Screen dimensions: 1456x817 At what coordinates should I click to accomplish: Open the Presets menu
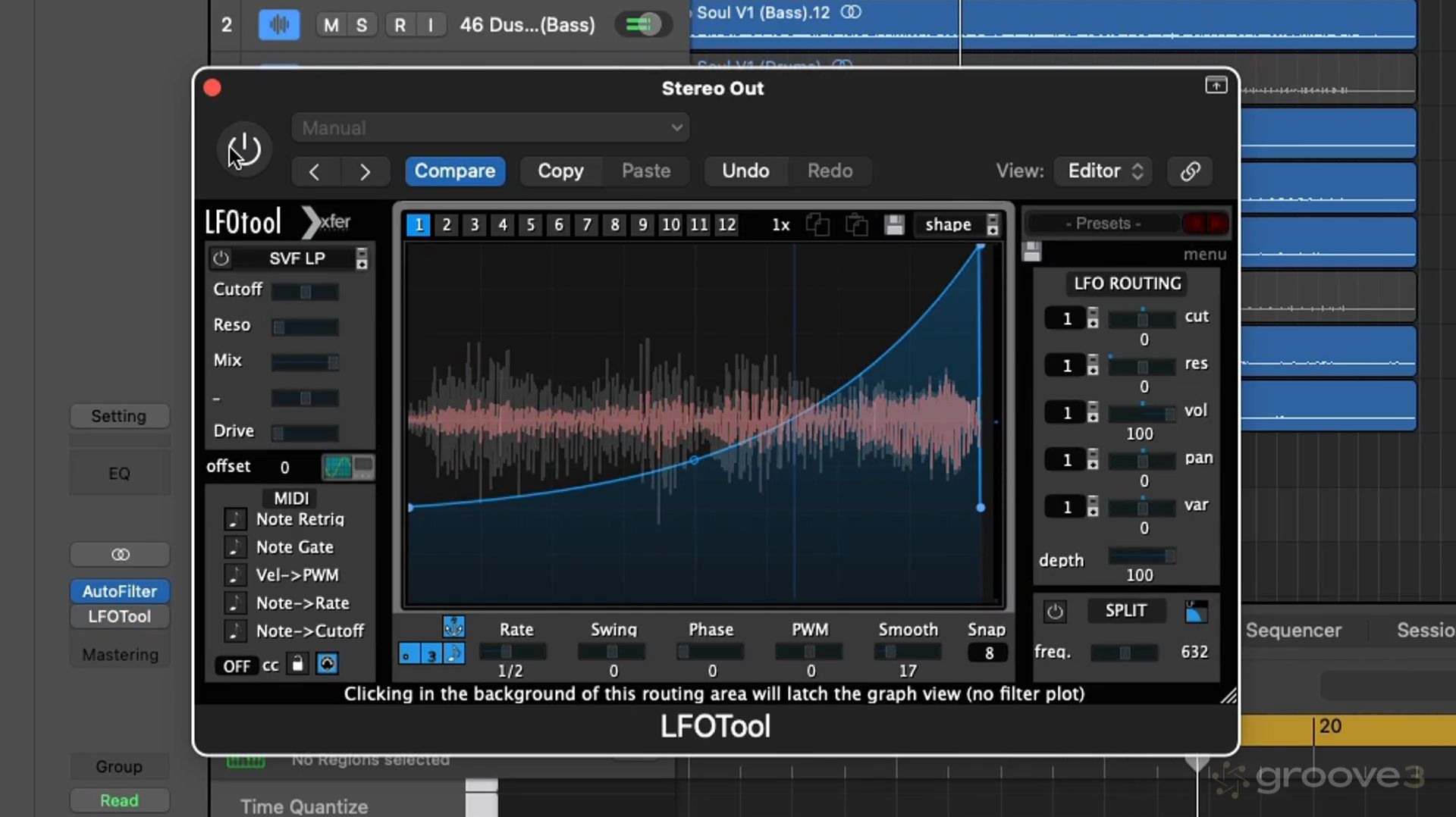1102,224
